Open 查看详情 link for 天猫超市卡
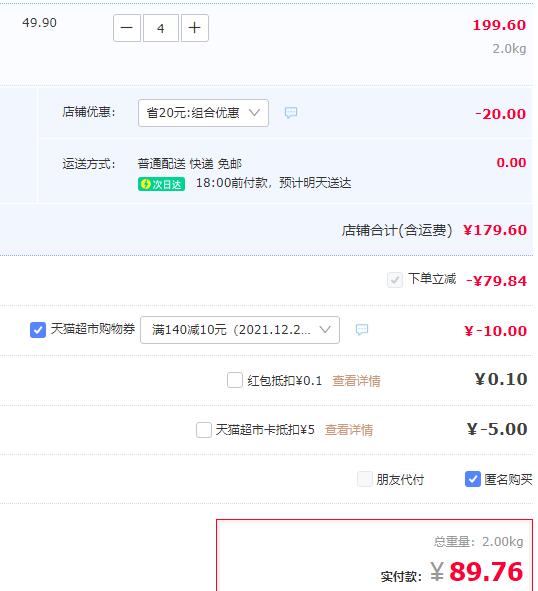Screen dimensions: 538x591 click(349, 430)
